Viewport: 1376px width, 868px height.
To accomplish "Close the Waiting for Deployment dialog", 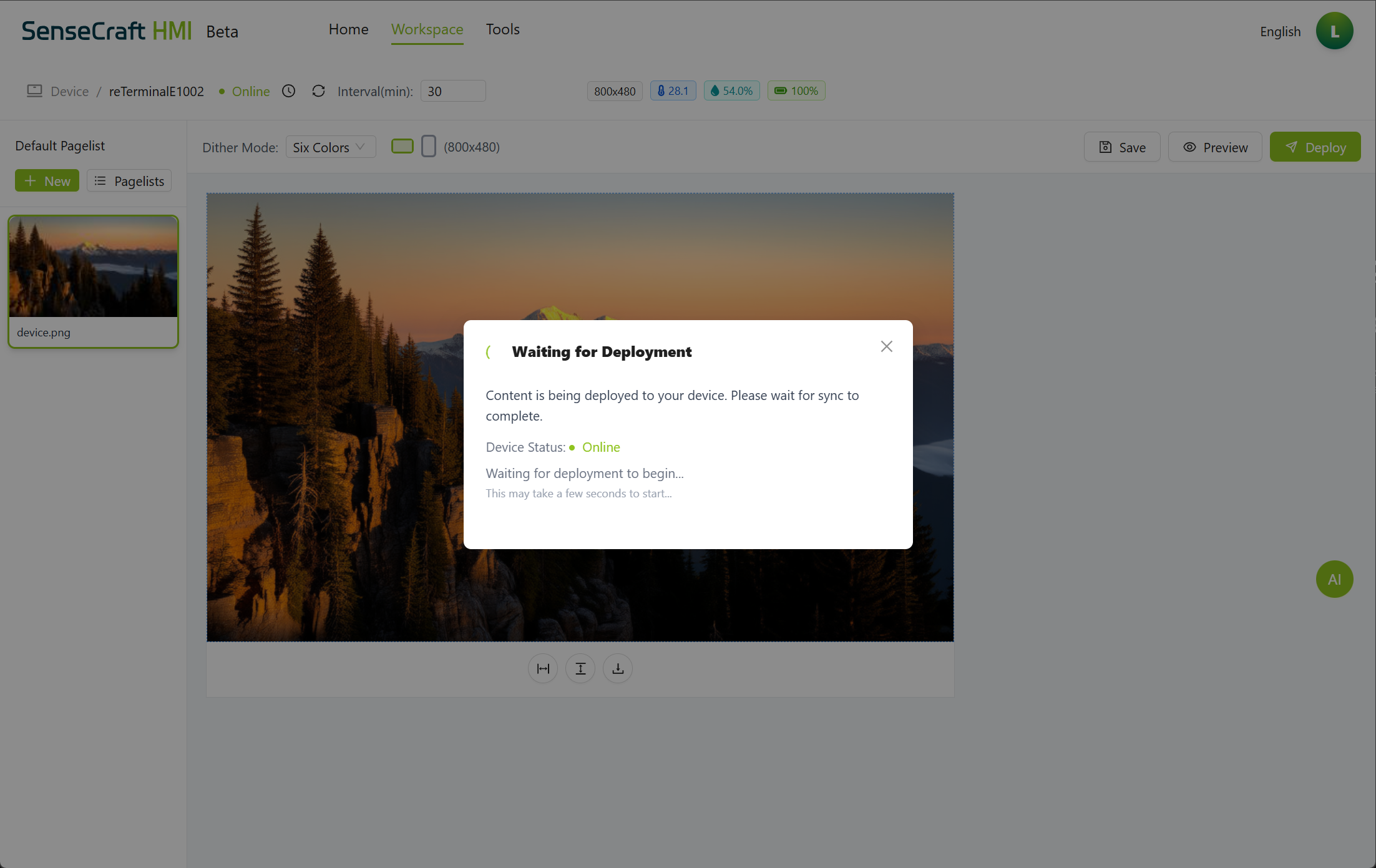I will point(886,346).
